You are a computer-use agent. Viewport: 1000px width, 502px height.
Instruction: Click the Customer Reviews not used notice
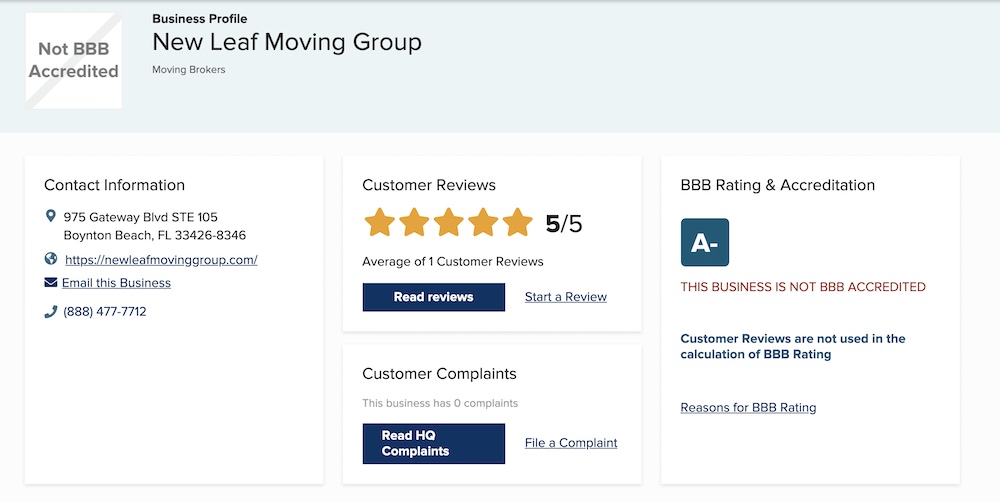point(793,346)
